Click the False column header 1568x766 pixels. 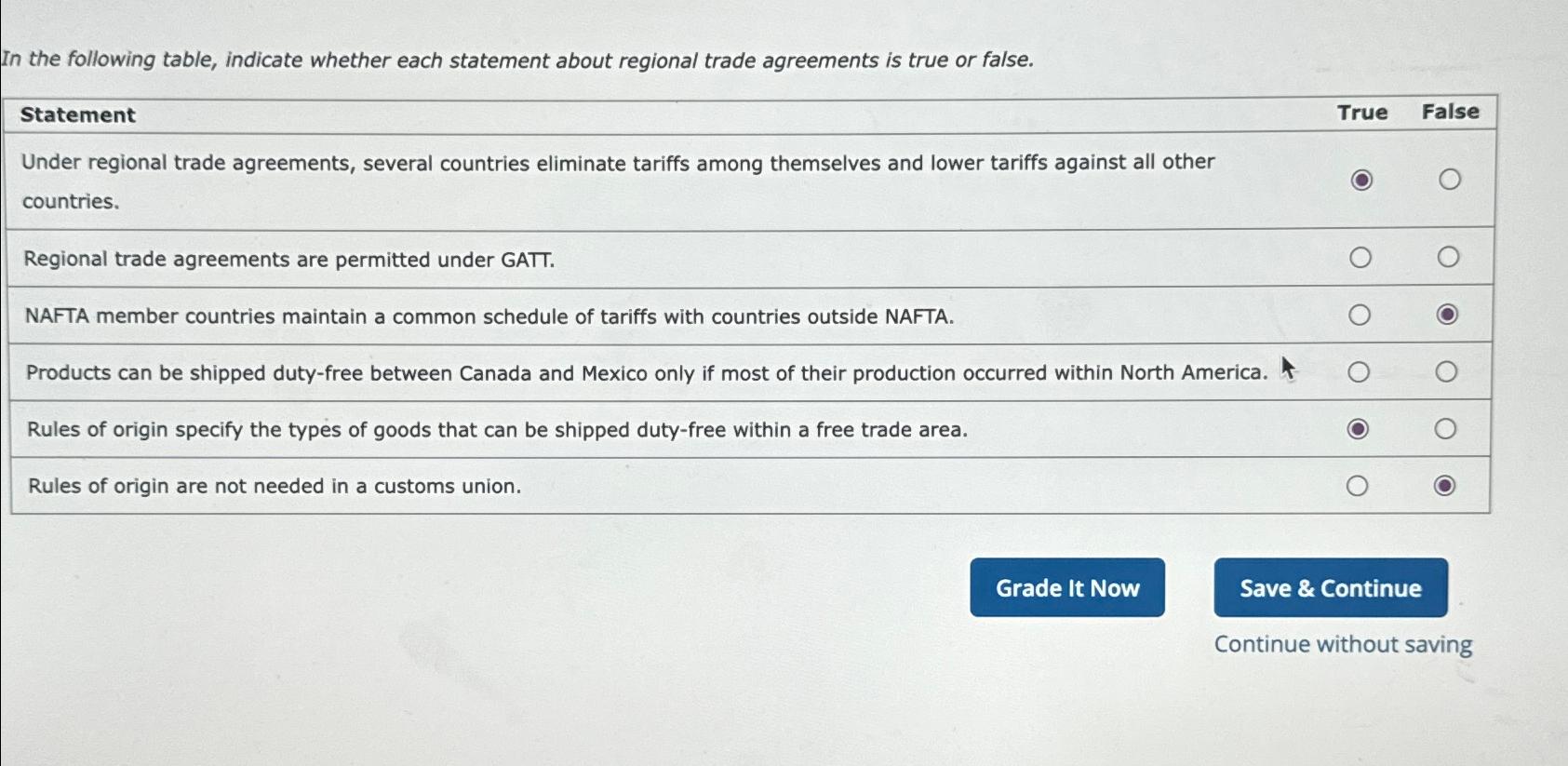point(1449,112)
